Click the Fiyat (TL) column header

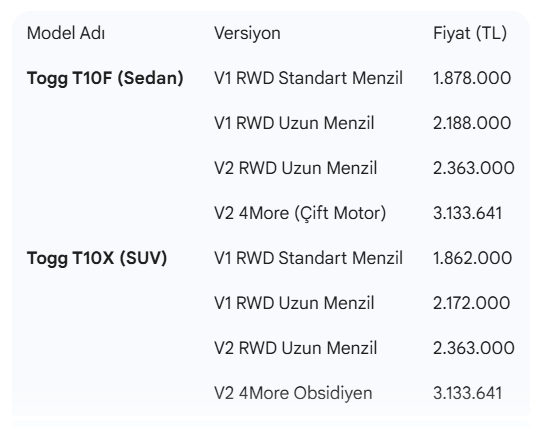pyautogui.click(x=470, y=33)
